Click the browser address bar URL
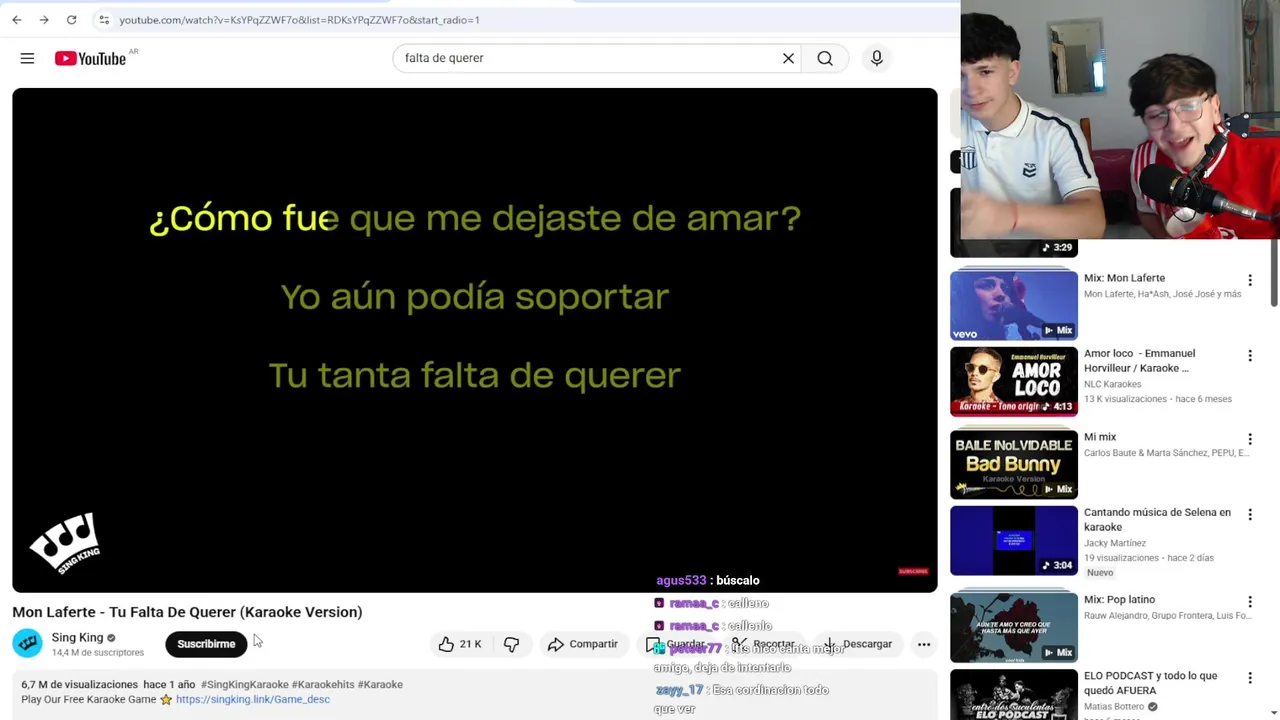Image resolution: width=1280 pixels, height=720 pixels. [x=299, y=20]
